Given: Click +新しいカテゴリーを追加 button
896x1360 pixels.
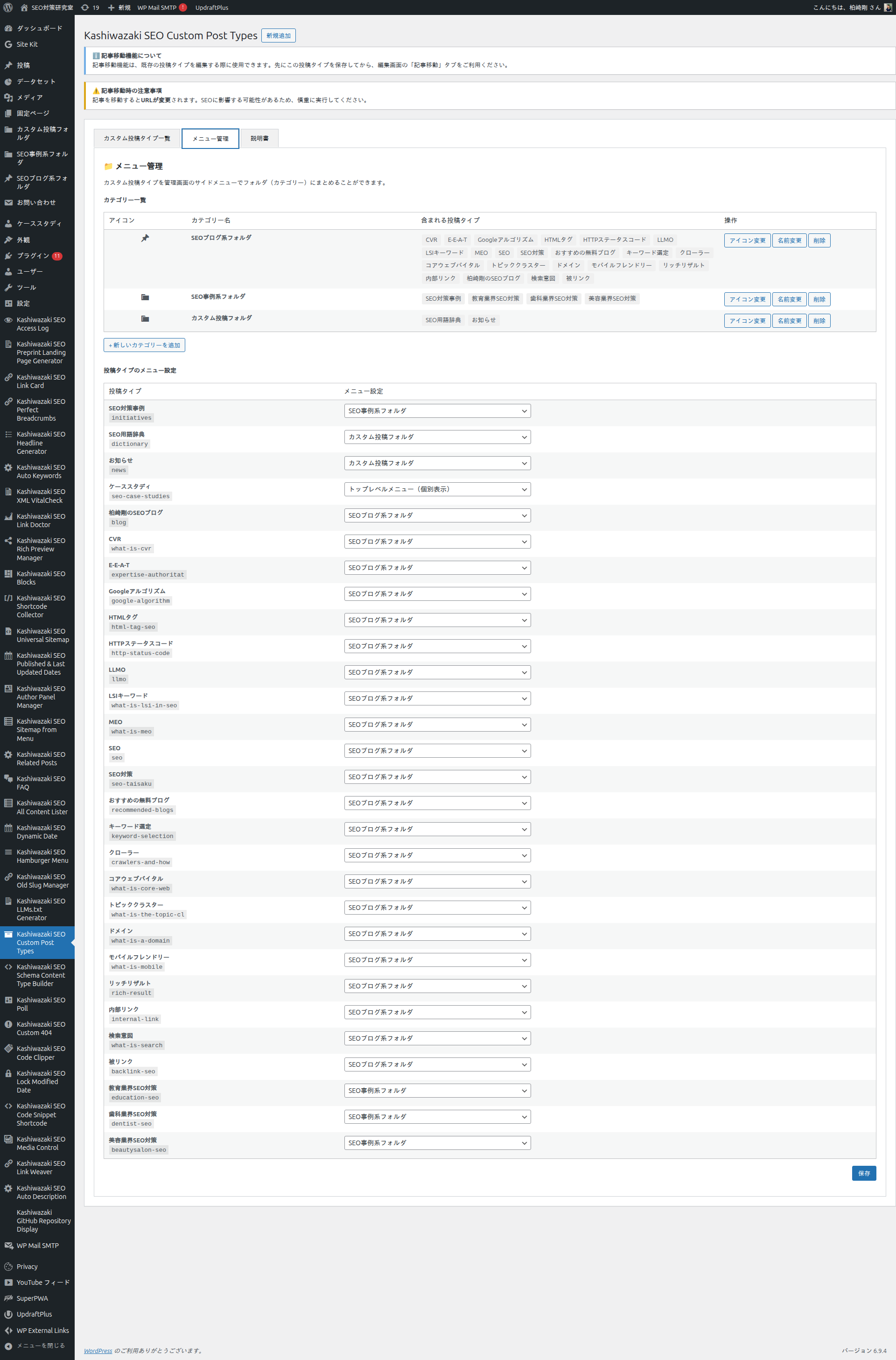Looking at the screenshot, I should [x=145, y=345].
